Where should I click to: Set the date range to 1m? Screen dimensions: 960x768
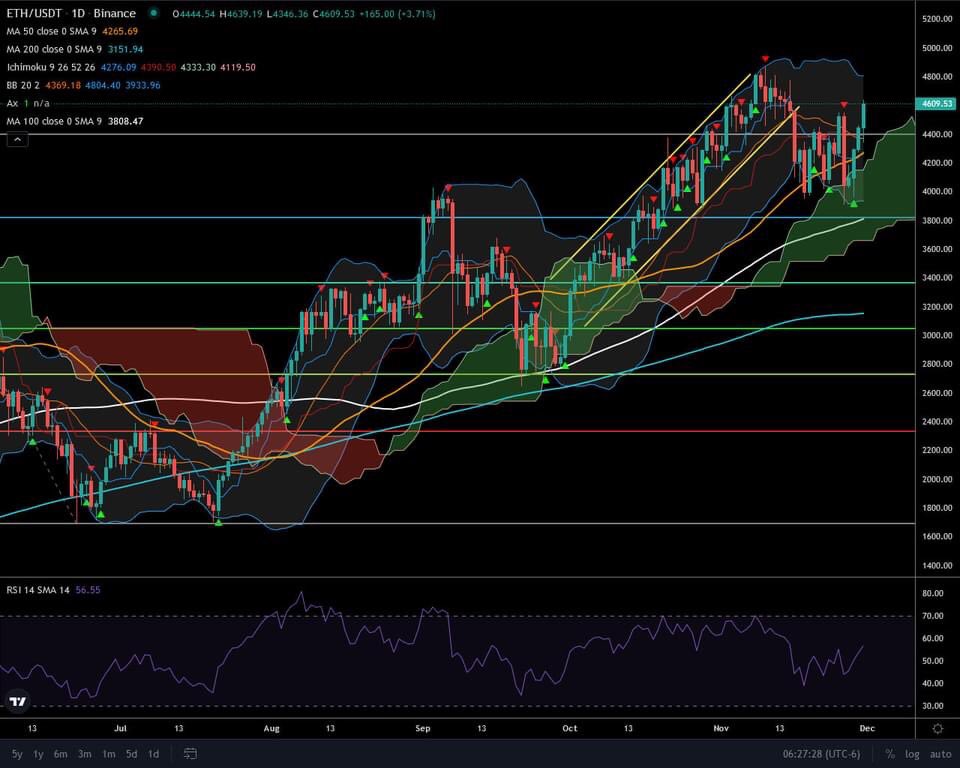(108, 754)
